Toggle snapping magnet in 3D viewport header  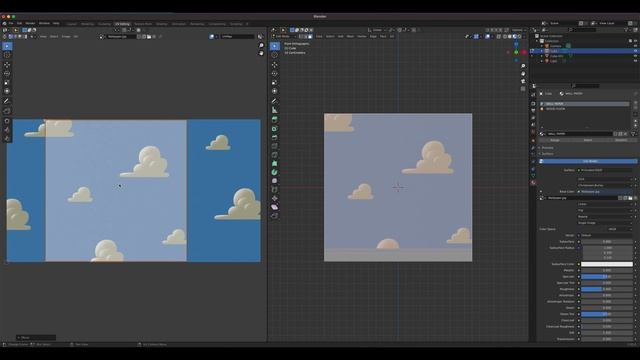tap(400, 30)
